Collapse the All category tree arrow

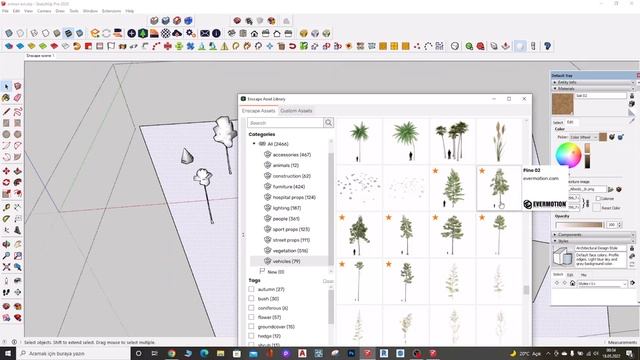click(x=254, y=144)
